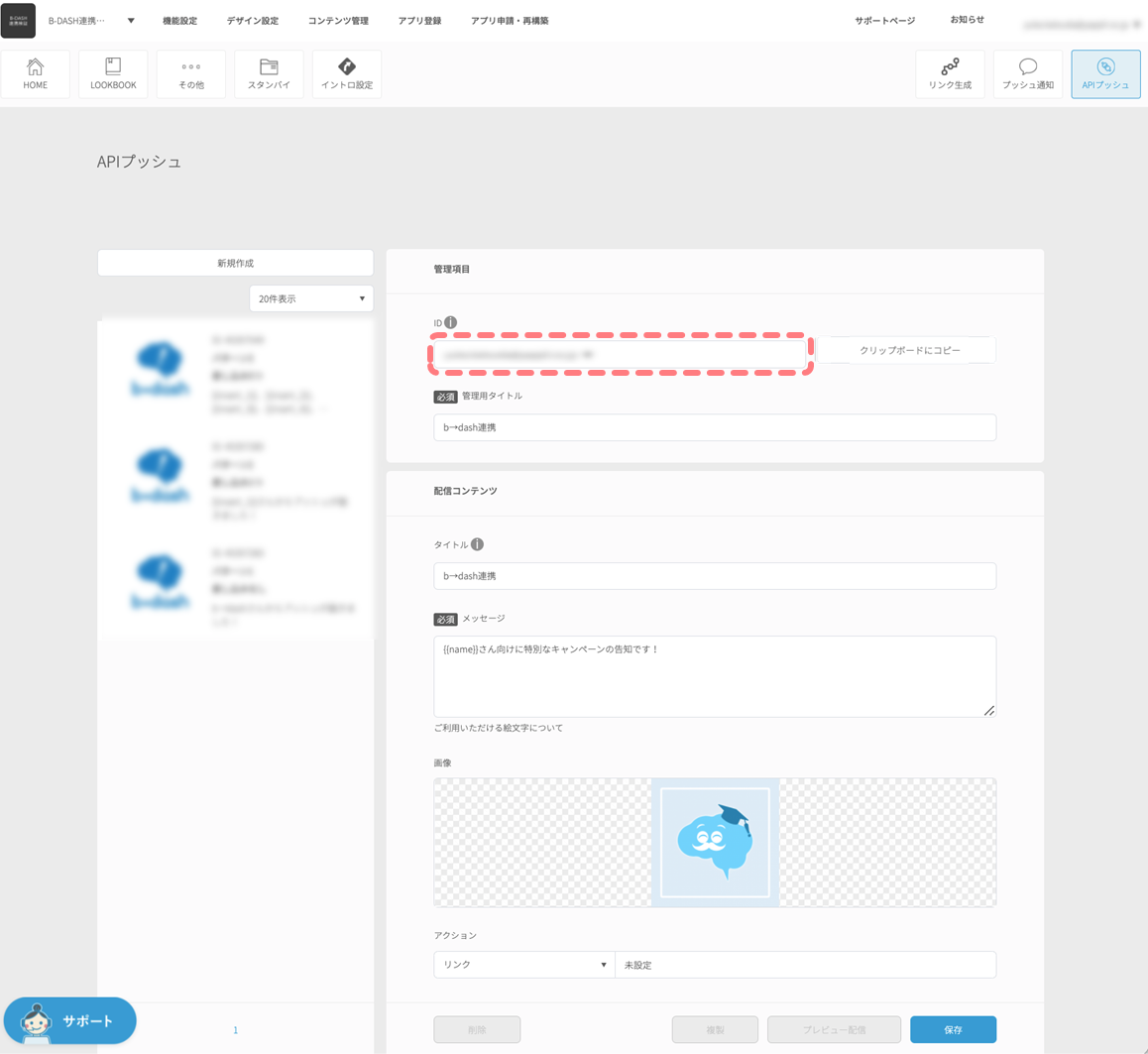
Task: Open ご利用いただける絵文字について link
Action: (498, 728)
